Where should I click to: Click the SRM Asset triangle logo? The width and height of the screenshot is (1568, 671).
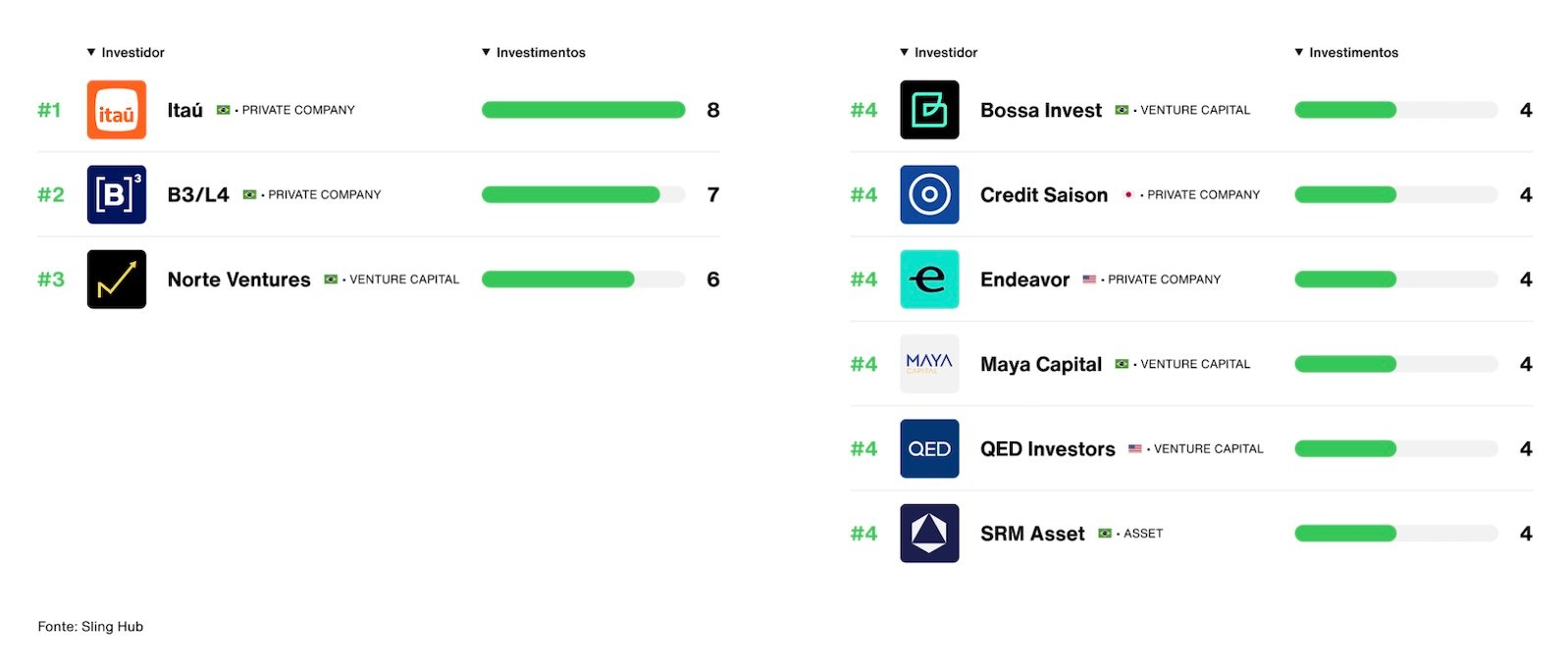click(x=929, y=534)
